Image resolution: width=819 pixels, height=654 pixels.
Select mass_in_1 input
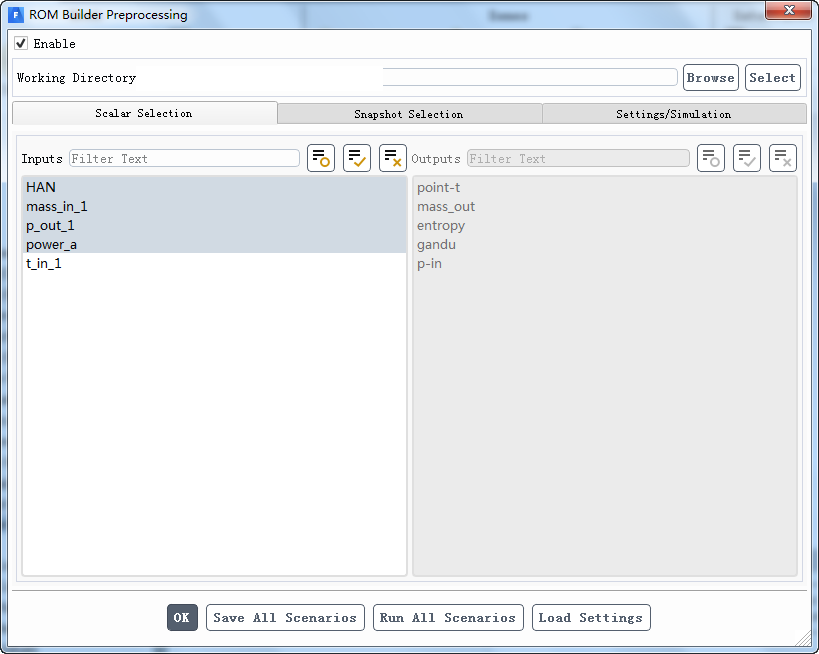coord(214,206)
